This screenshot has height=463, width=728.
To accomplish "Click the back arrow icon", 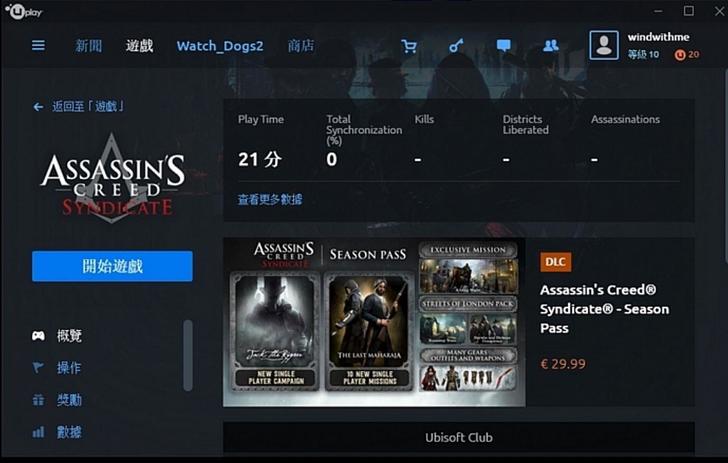I will [38, 107].
